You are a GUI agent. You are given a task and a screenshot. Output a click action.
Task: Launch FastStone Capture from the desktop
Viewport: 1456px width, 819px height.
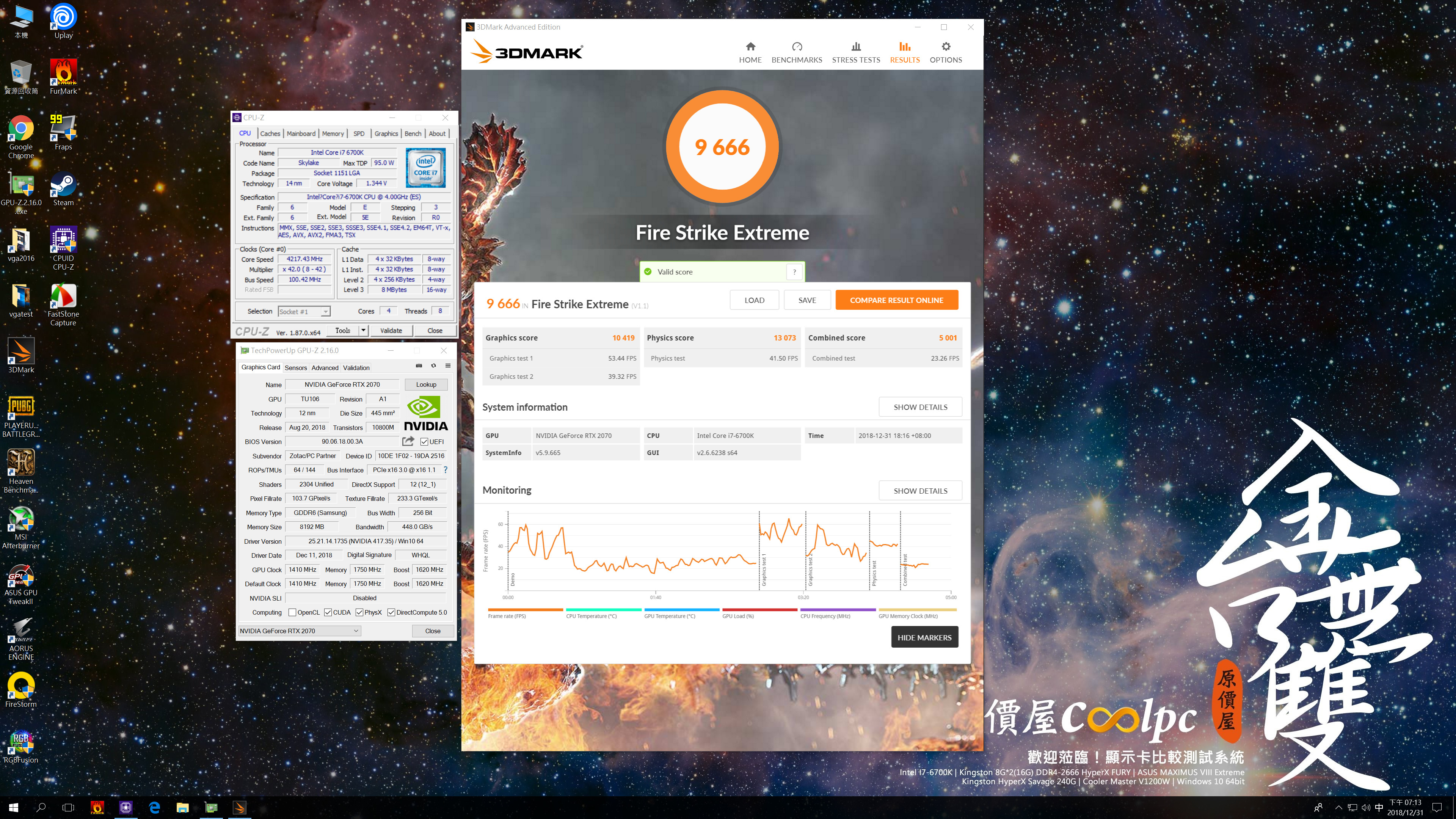63,304
